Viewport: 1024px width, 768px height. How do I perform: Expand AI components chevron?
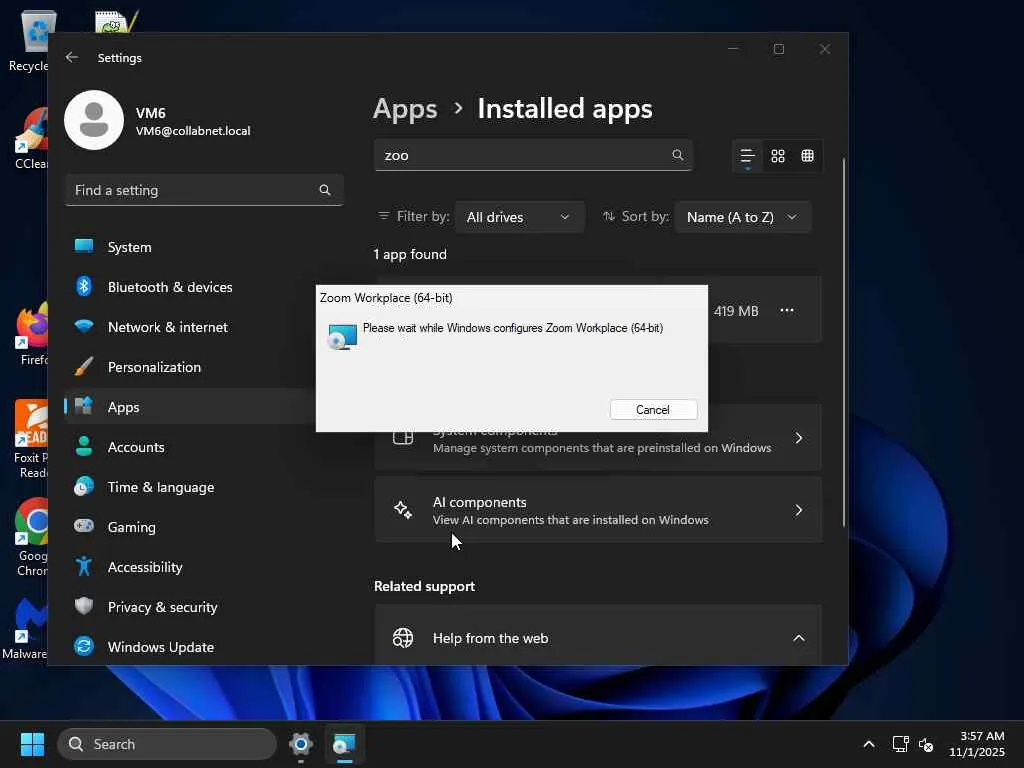[799, 510]
